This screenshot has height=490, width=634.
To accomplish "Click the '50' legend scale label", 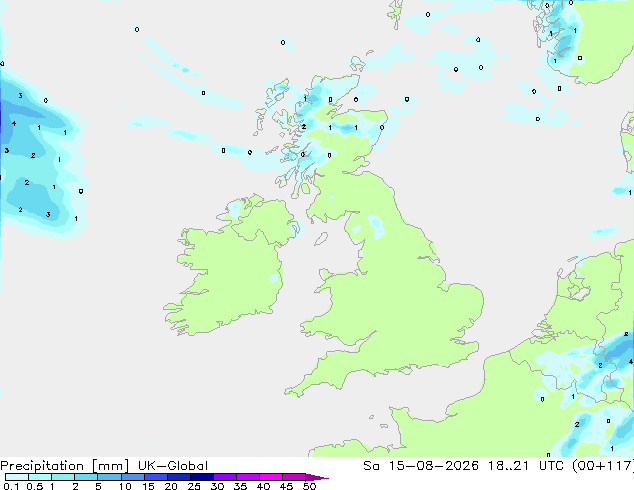I will click(309, 486).
